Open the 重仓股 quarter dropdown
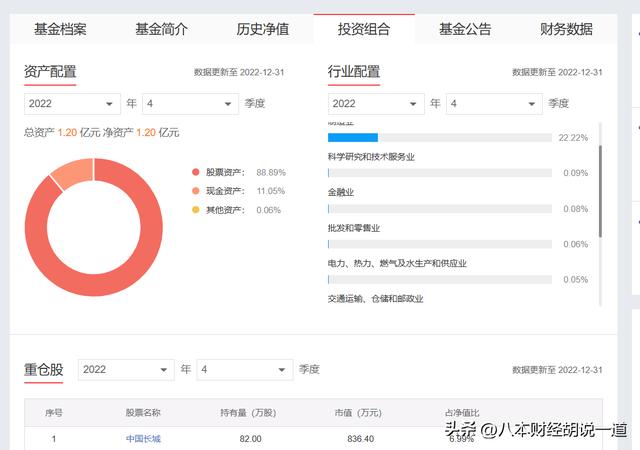The image size is (640, 450). [244, 370]
